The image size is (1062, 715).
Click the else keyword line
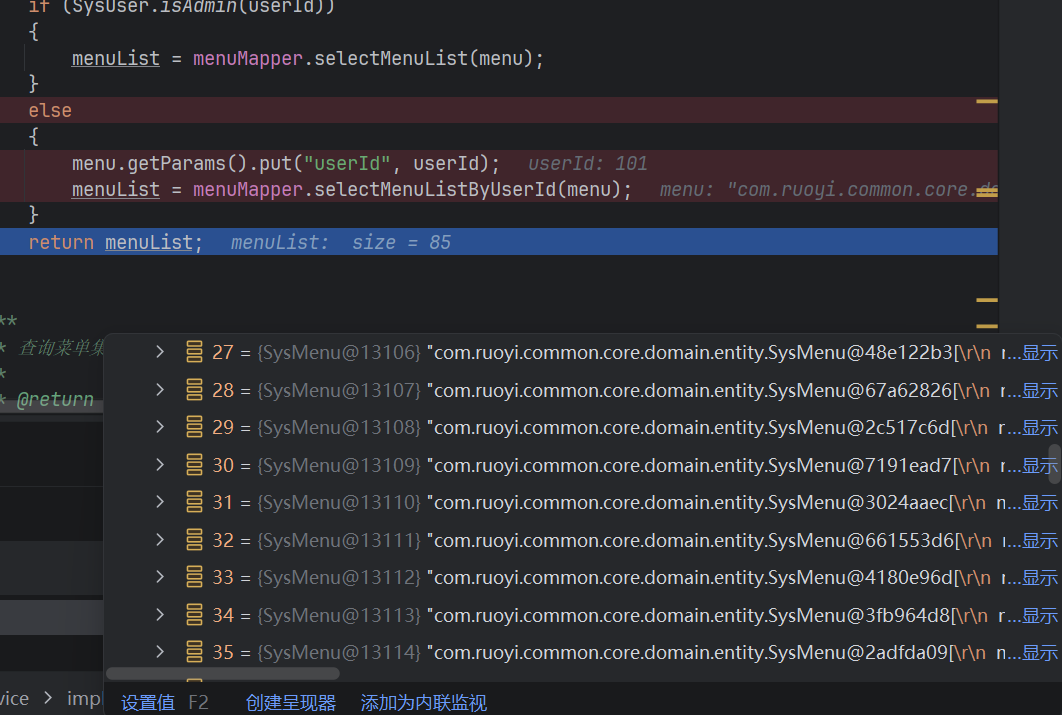coord(498,110)
